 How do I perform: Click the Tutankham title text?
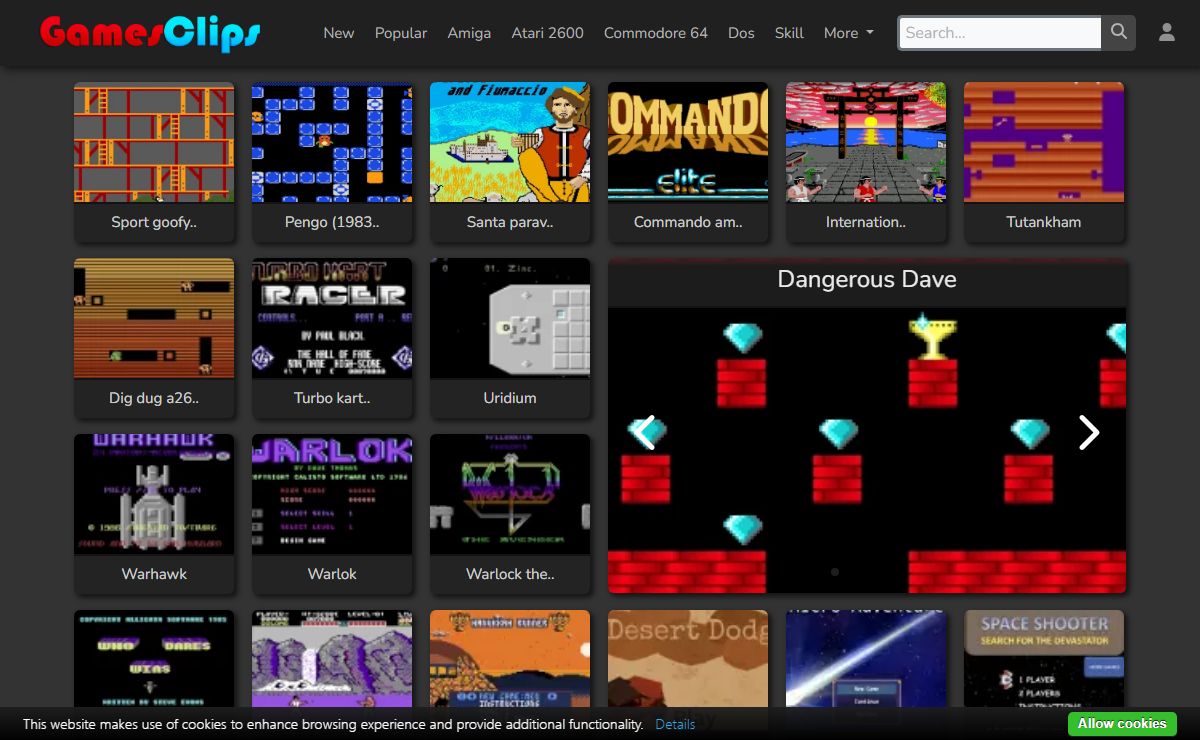[x=1044, y=222]
